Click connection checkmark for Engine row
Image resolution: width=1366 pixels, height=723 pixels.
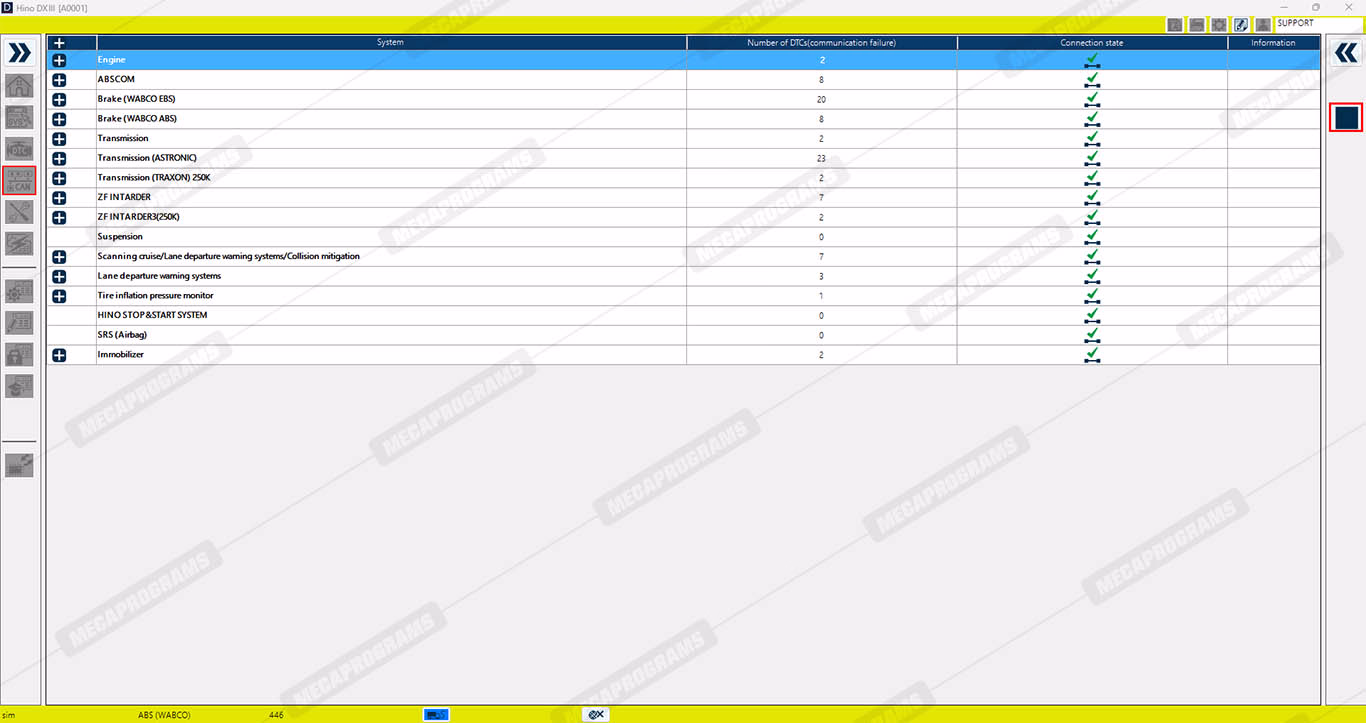1092,61
